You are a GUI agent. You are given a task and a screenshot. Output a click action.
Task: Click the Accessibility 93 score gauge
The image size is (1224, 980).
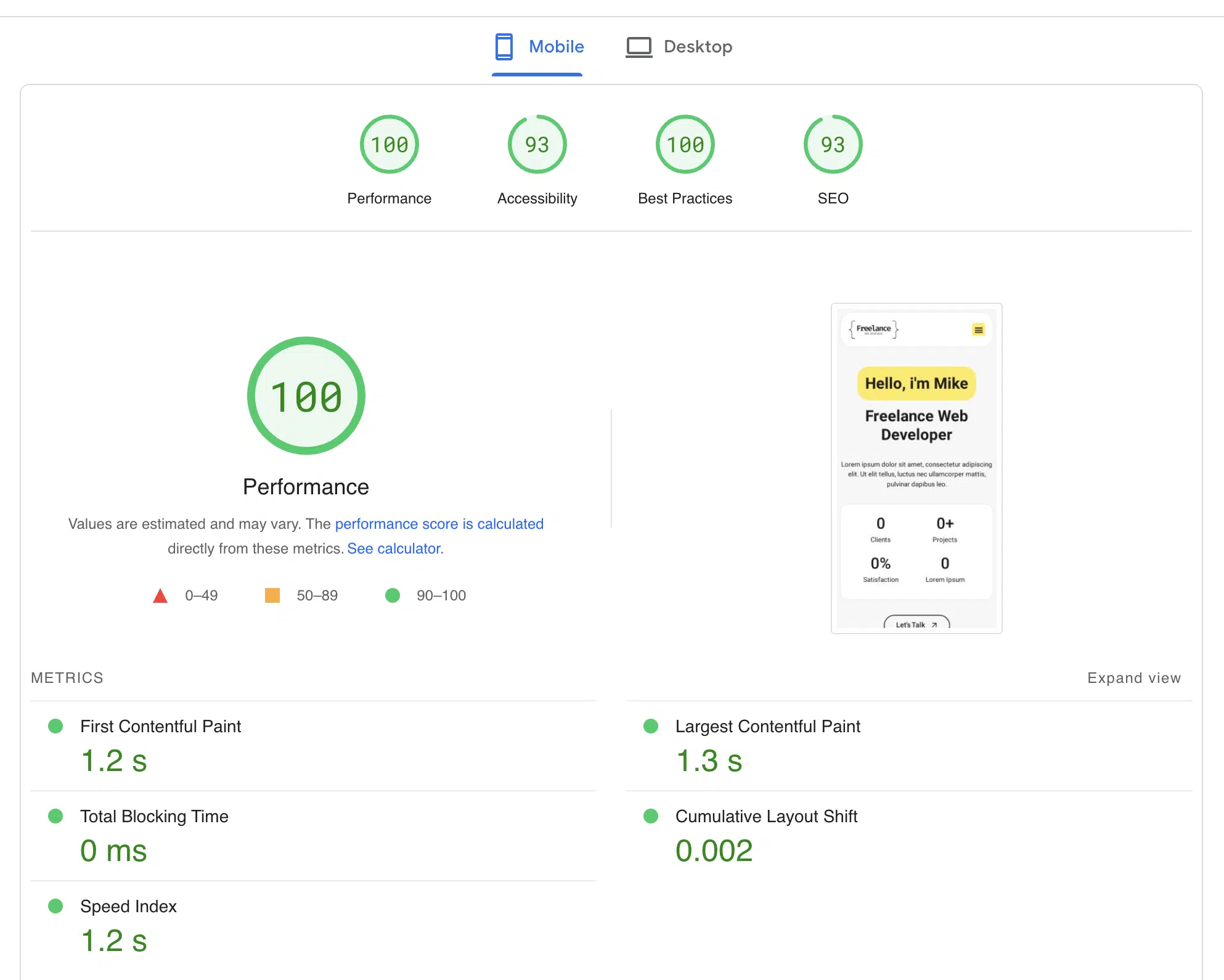click(537, 145)
